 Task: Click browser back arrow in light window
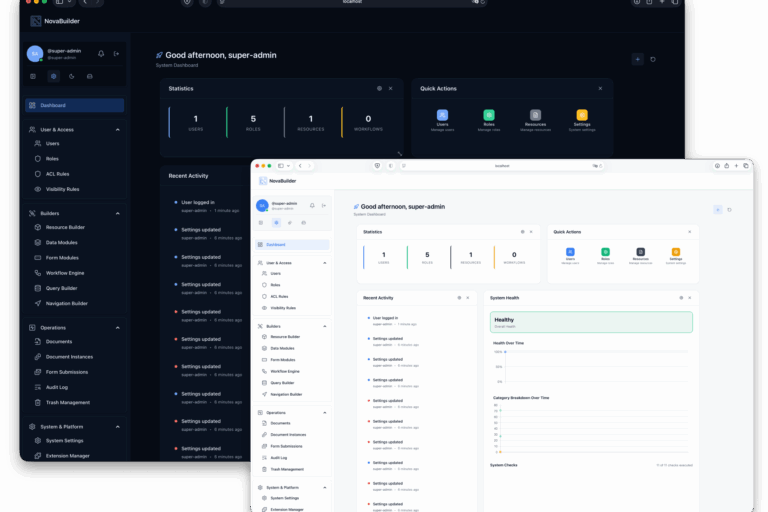click(300, 166)
